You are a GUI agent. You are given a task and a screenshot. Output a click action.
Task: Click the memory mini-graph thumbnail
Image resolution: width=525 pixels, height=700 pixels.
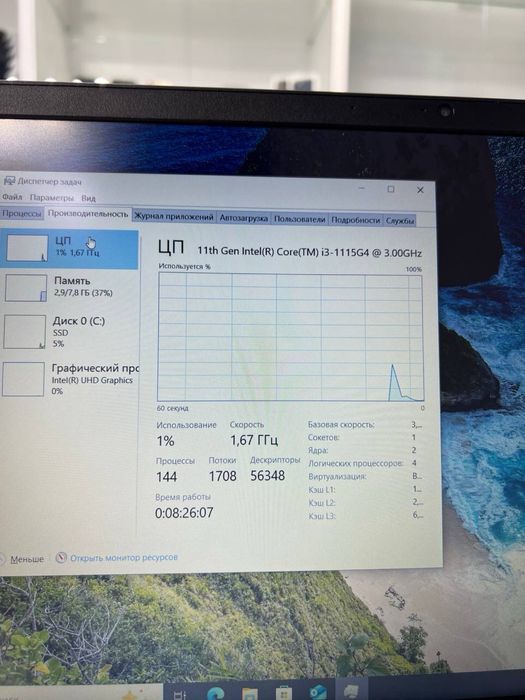(26, 288)
